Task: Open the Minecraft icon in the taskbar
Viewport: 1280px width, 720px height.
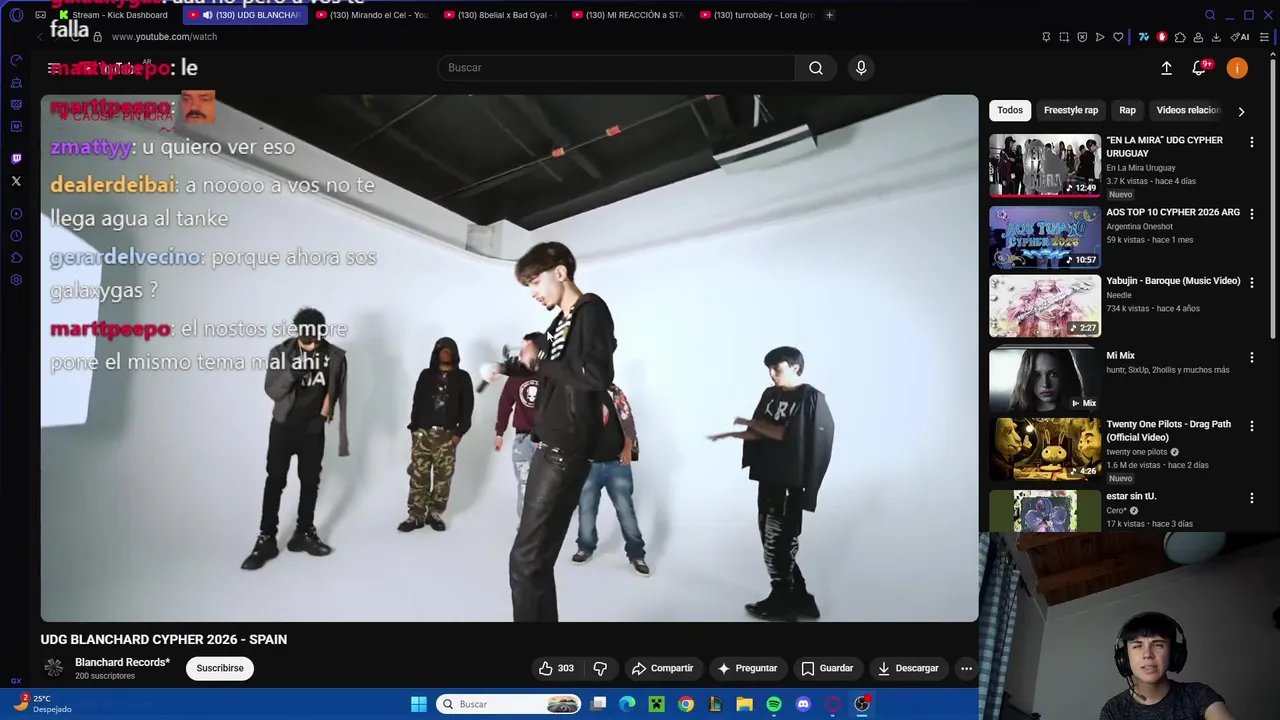Action: coord(656,704)
